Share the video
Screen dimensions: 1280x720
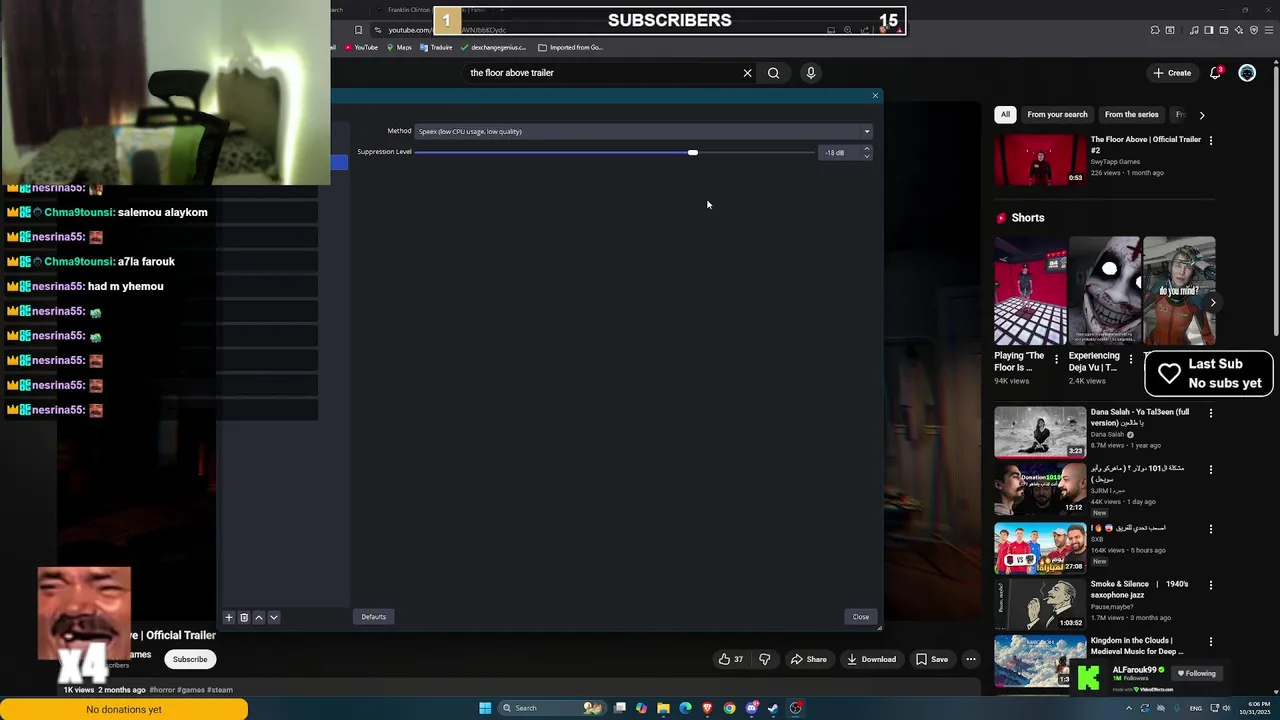pyautogui.click(x=809, y=659)
